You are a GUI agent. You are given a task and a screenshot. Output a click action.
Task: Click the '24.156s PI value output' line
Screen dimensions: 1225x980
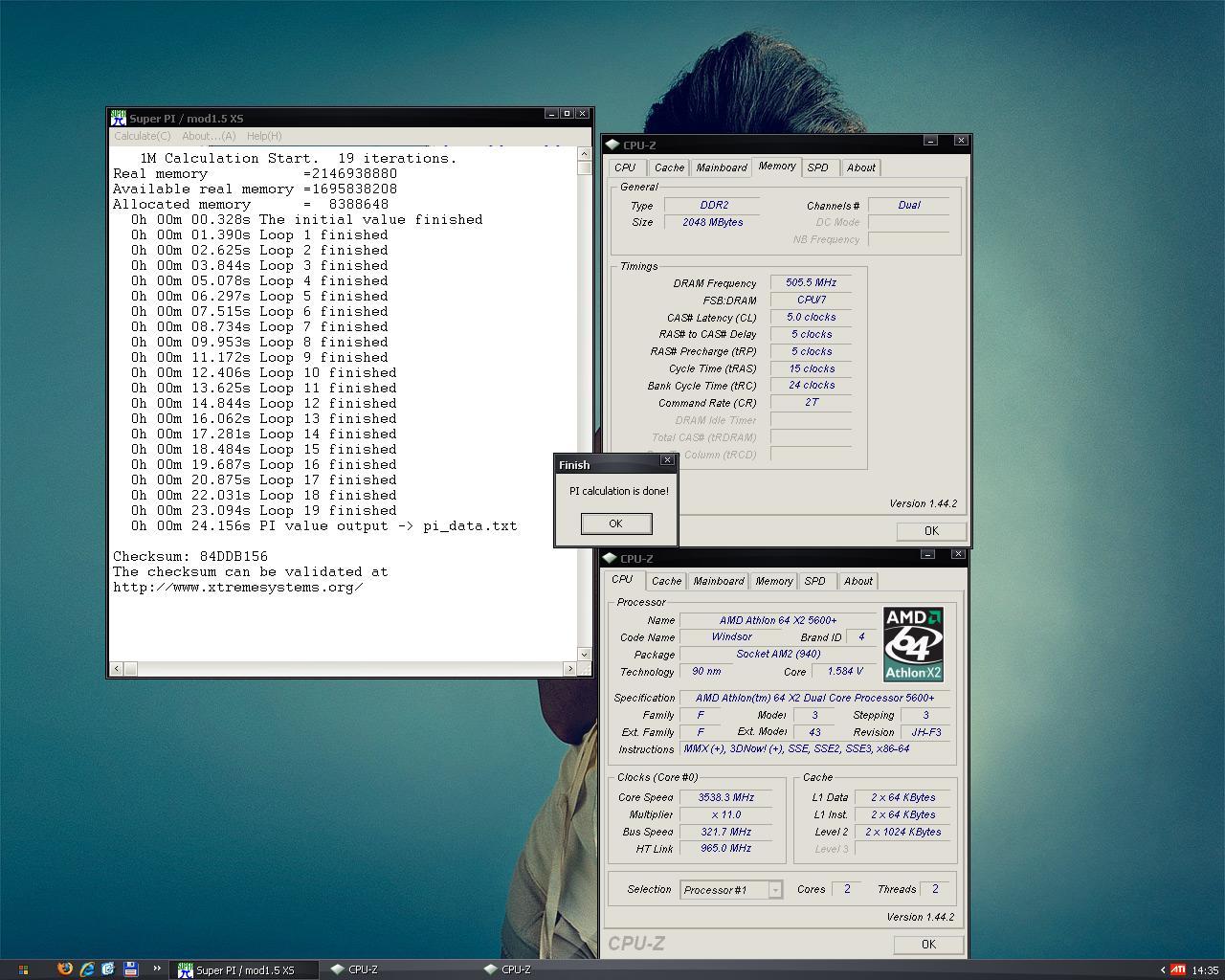324,526
